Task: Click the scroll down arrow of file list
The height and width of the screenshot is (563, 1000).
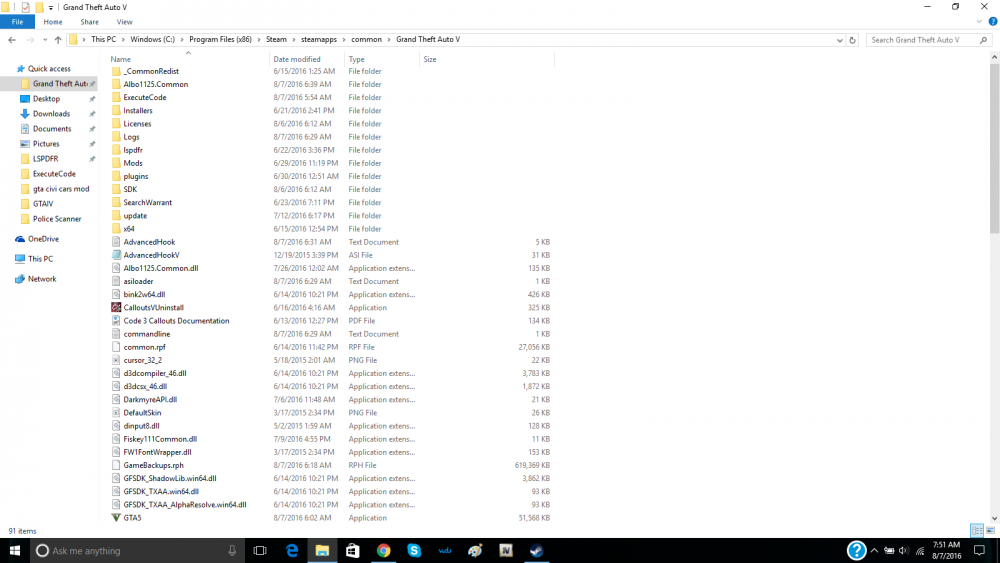Action: click(x=994, y=518)
